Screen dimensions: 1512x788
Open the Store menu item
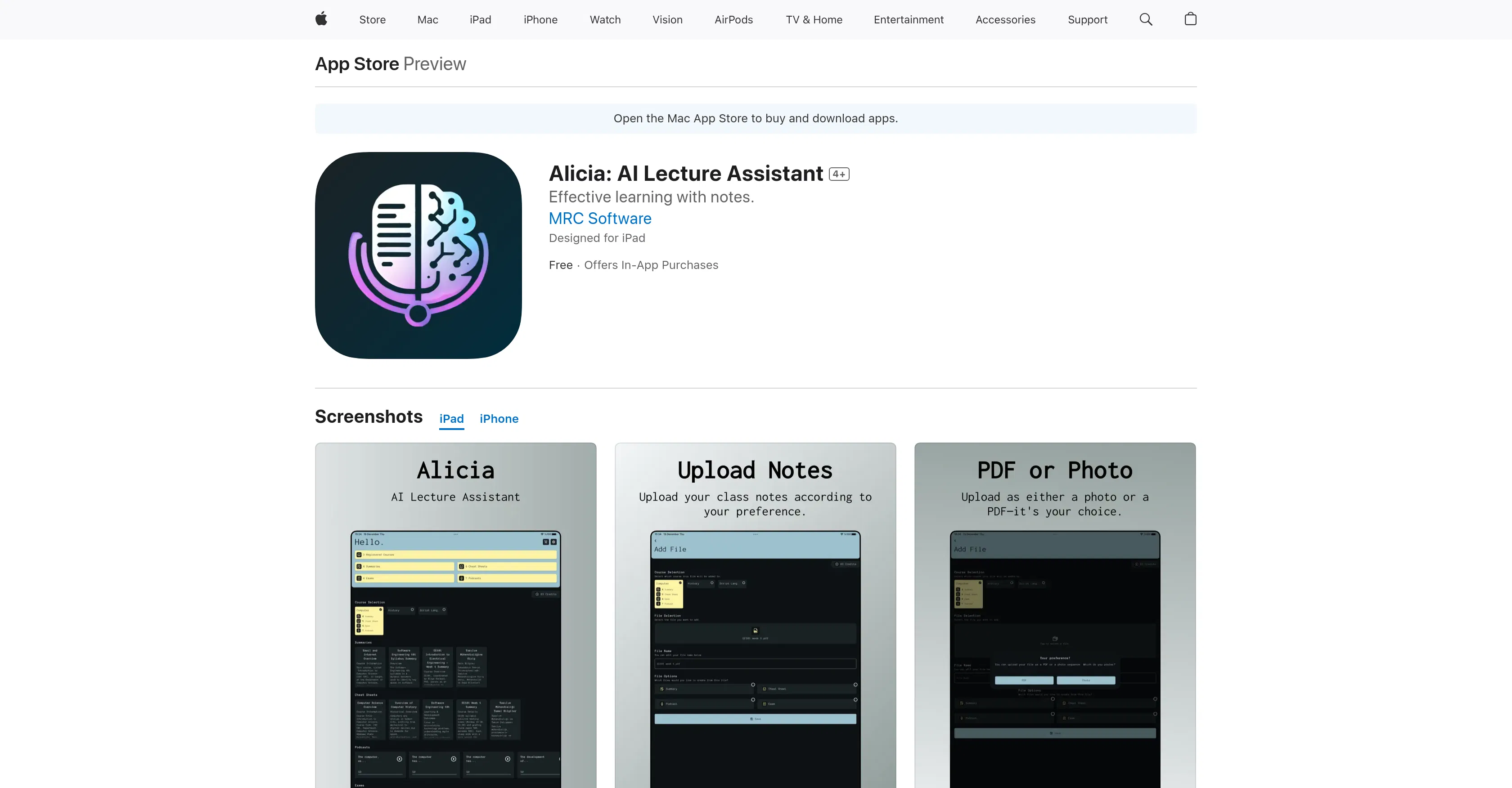click(372, 19)
